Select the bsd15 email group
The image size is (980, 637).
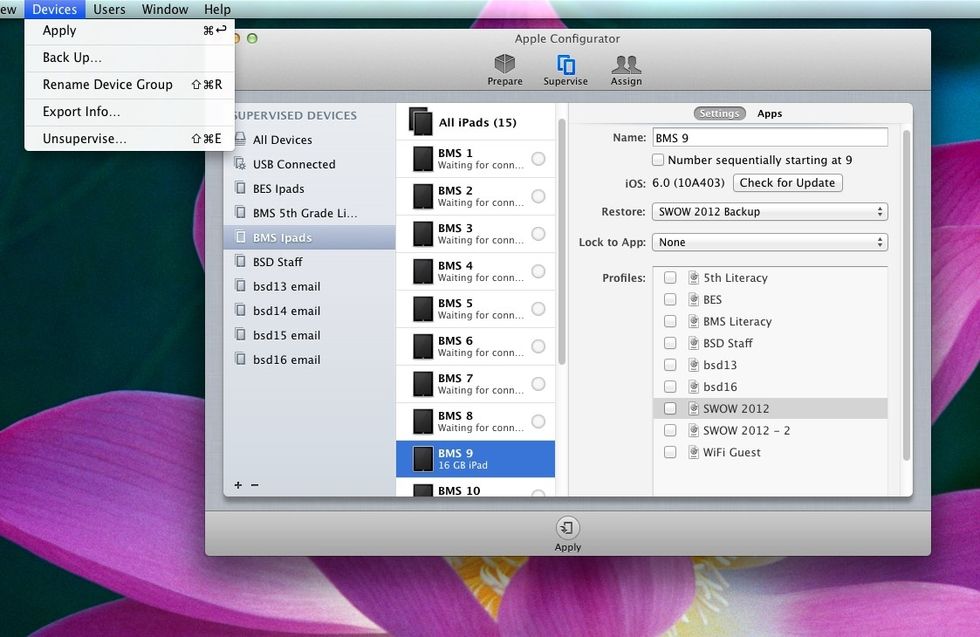[310, 335]
